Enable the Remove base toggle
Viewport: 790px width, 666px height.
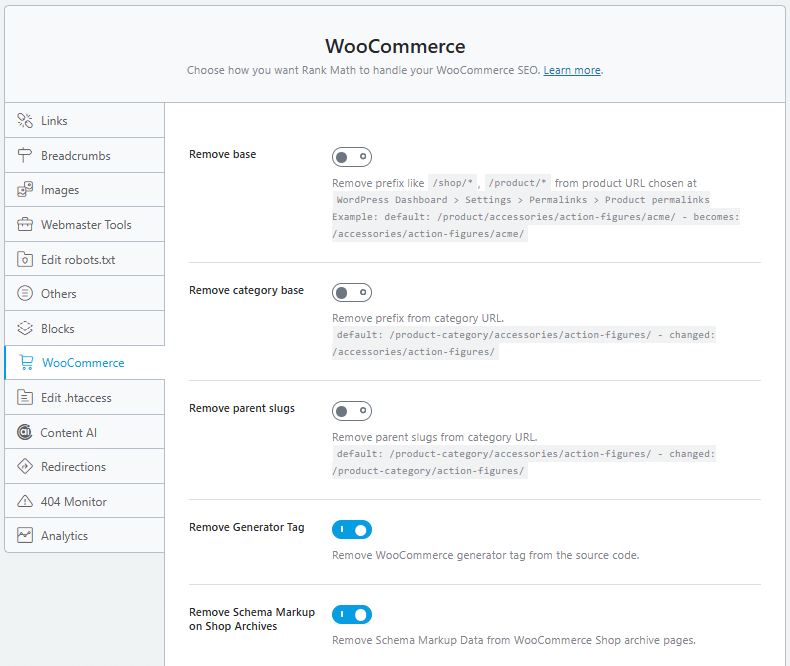(352, 157)
